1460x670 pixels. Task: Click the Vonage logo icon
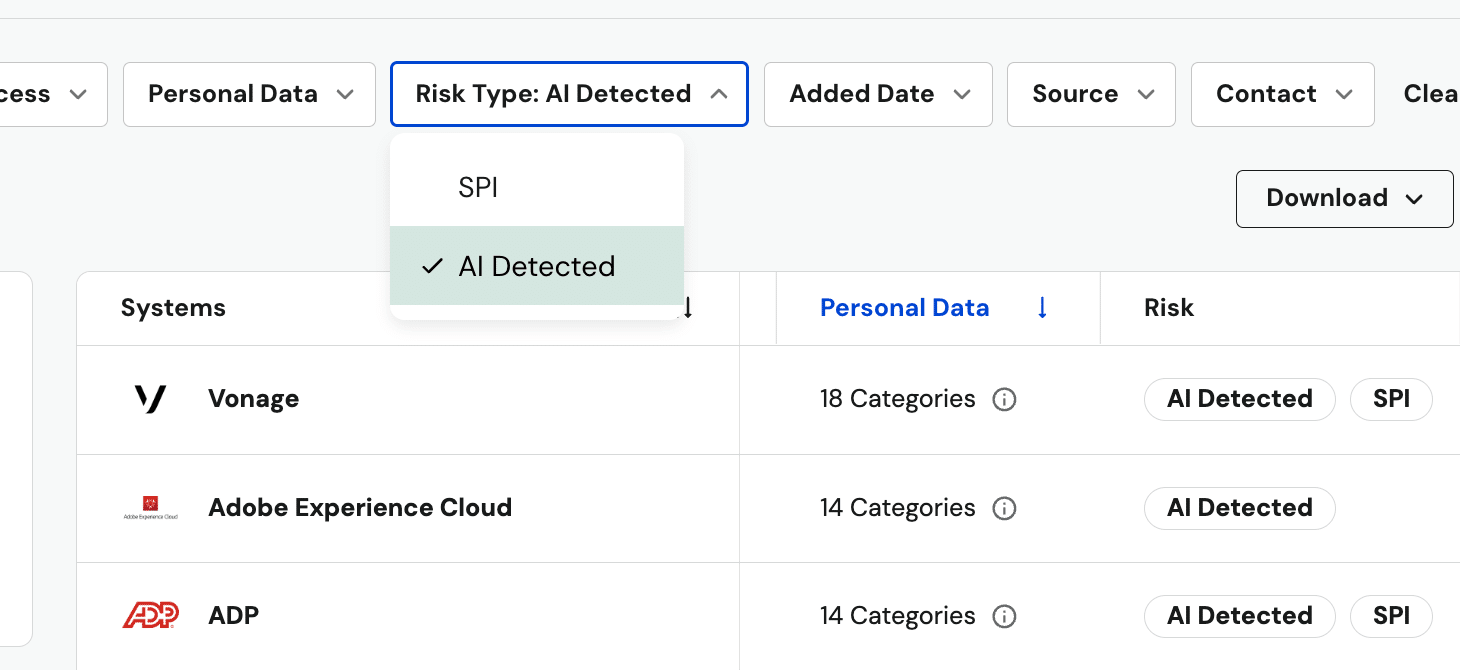(x=150, y=400)
